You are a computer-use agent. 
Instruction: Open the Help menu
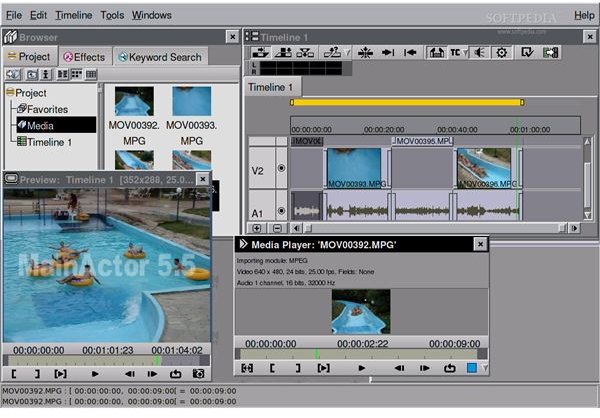584,15
